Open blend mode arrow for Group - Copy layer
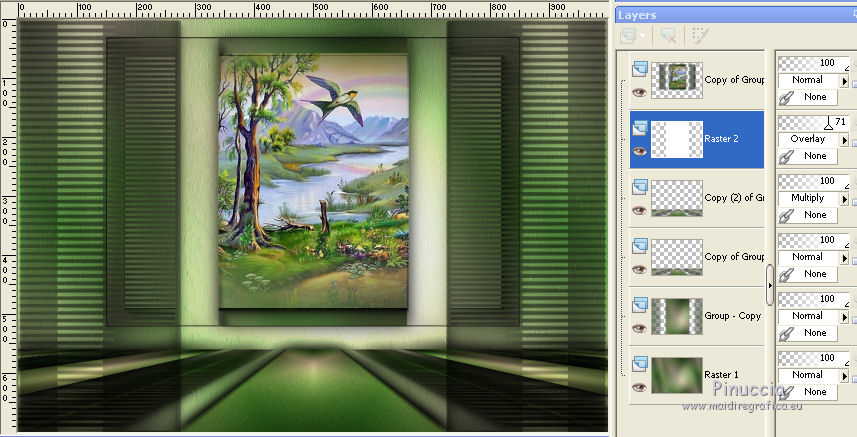Viewport: 857px width, 437px height. coord(844,317)
